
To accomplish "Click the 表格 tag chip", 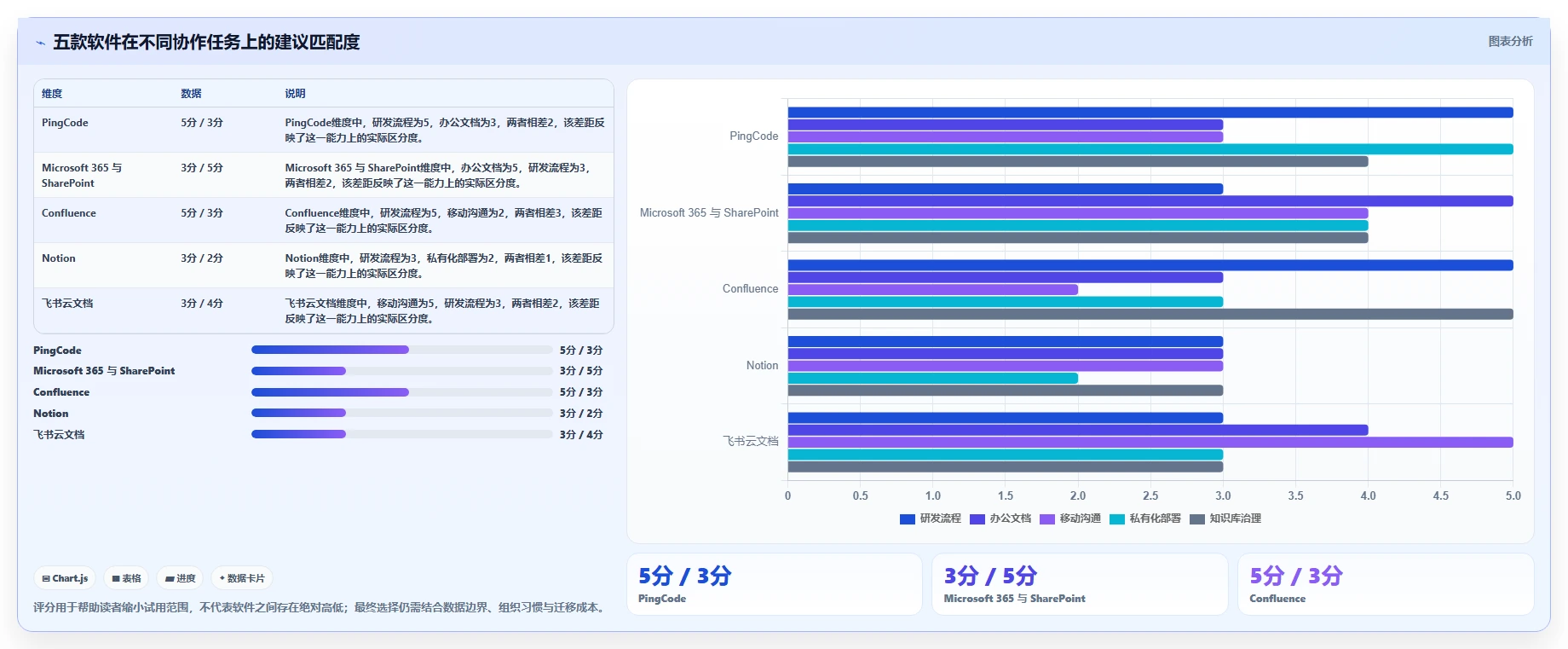I will tap(126, 578).
